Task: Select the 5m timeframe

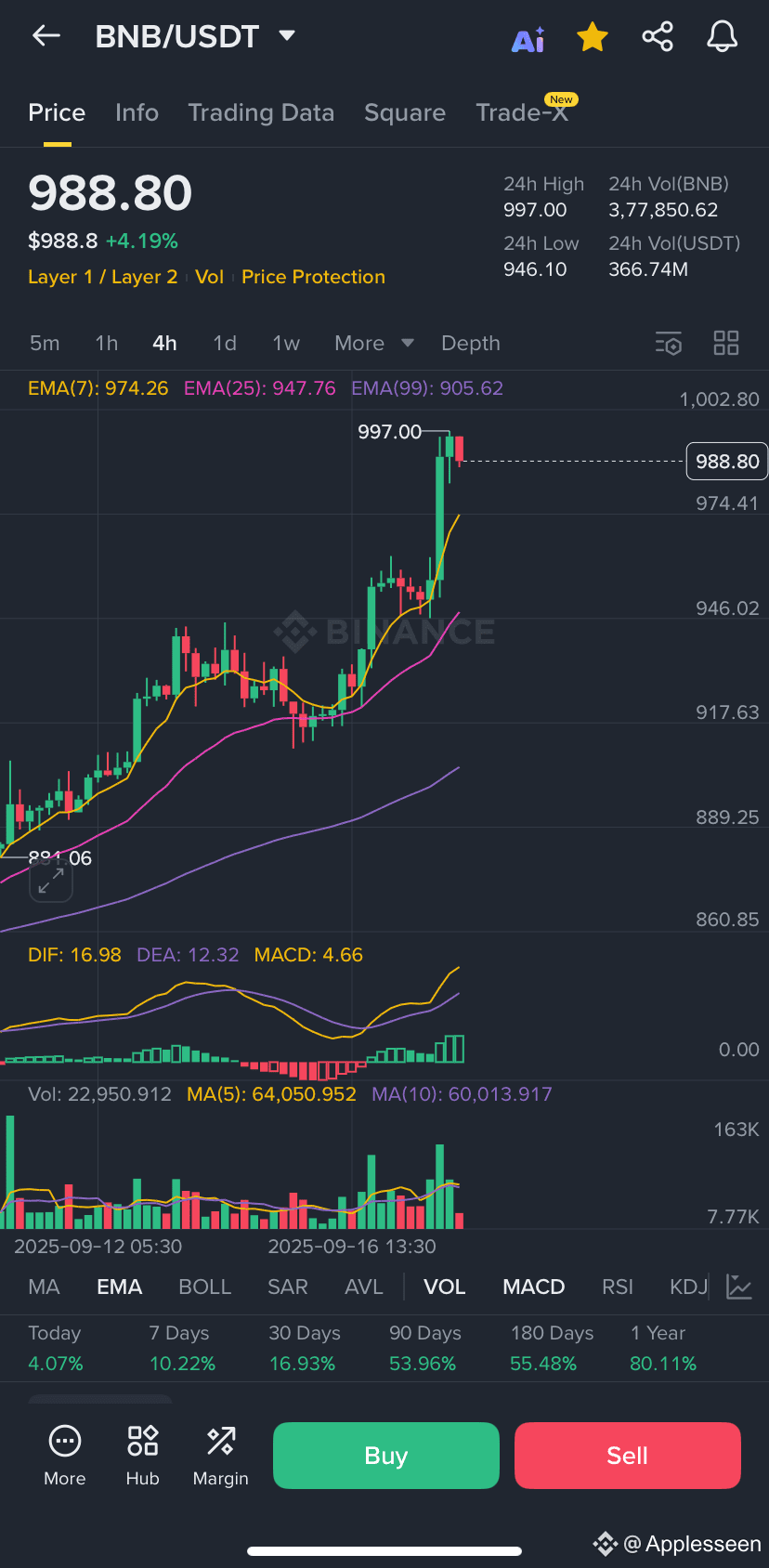Action: [x=45, y=343]
